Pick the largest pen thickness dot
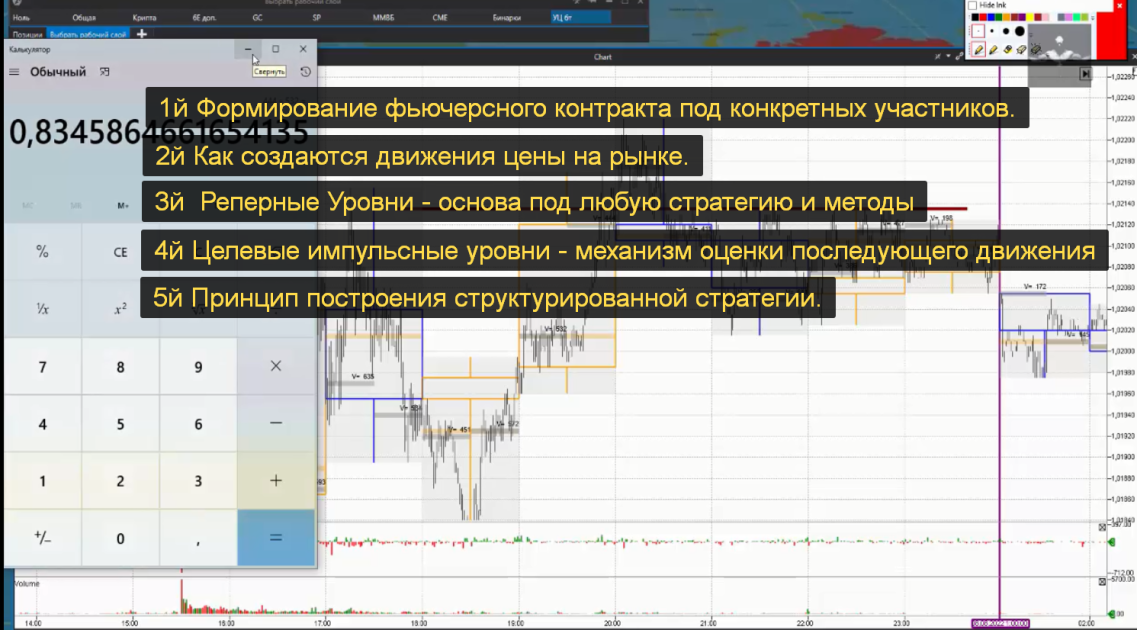Viewport: 1137px width, 630px height. coord(1020,31)
